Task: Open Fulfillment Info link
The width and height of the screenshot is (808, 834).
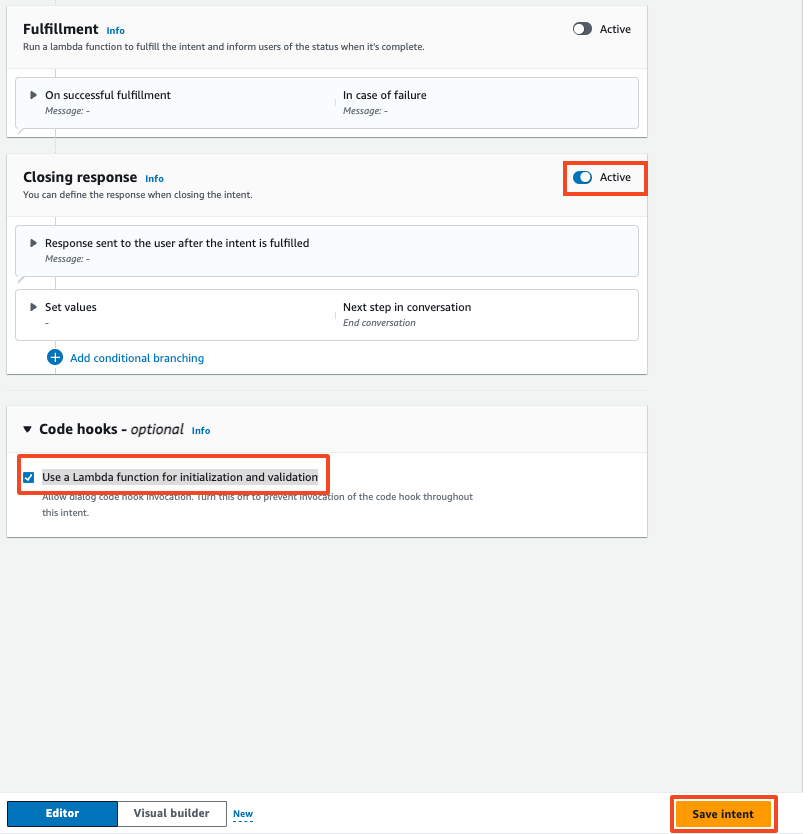Action: click(116, 31)
